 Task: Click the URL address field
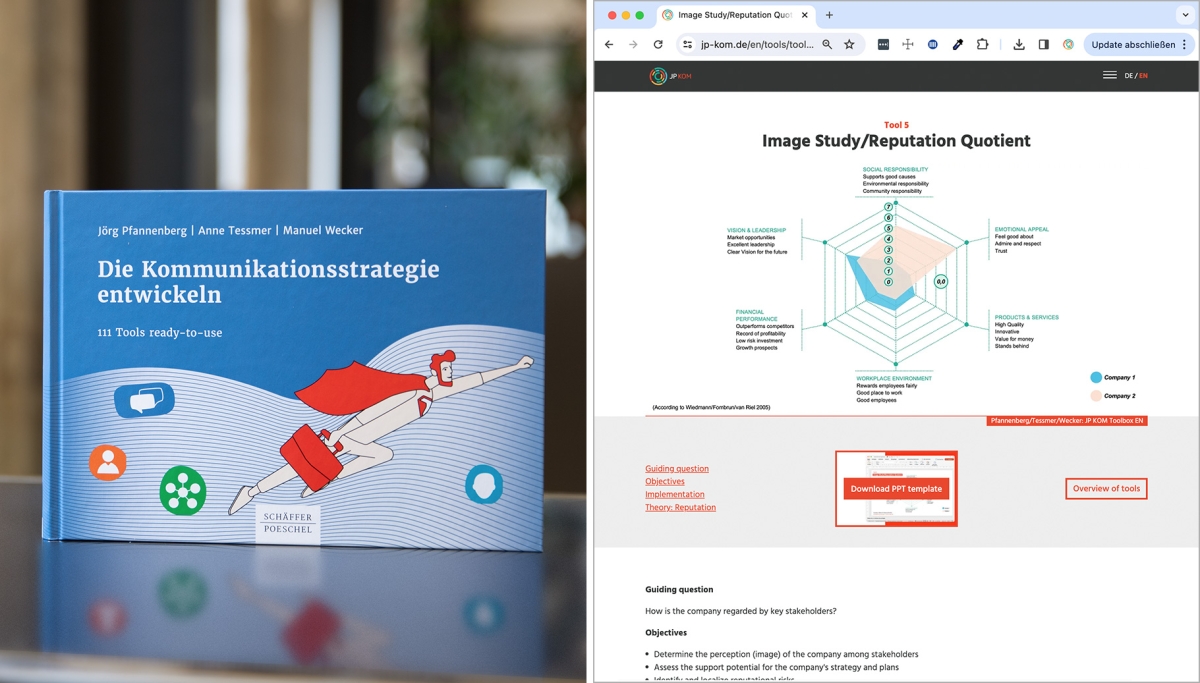click(x=757, y=45)
